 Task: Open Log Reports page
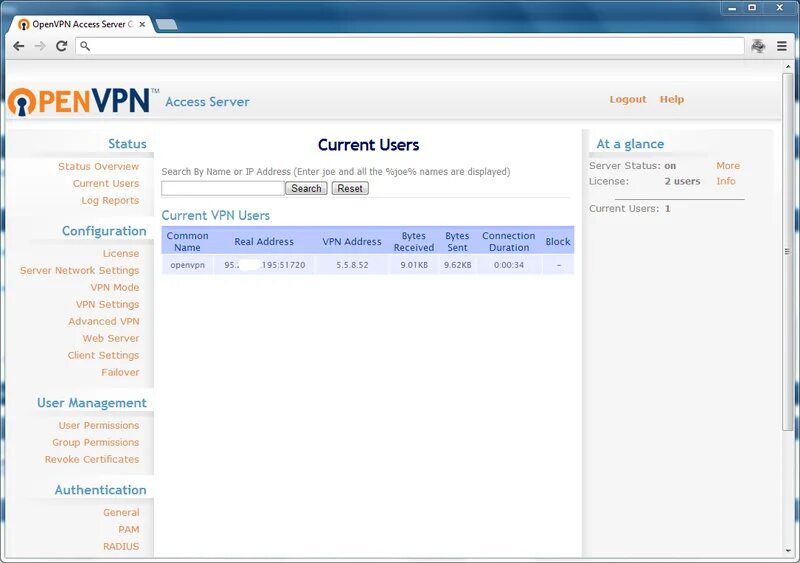pyautogui.click(x=110, y=201)
